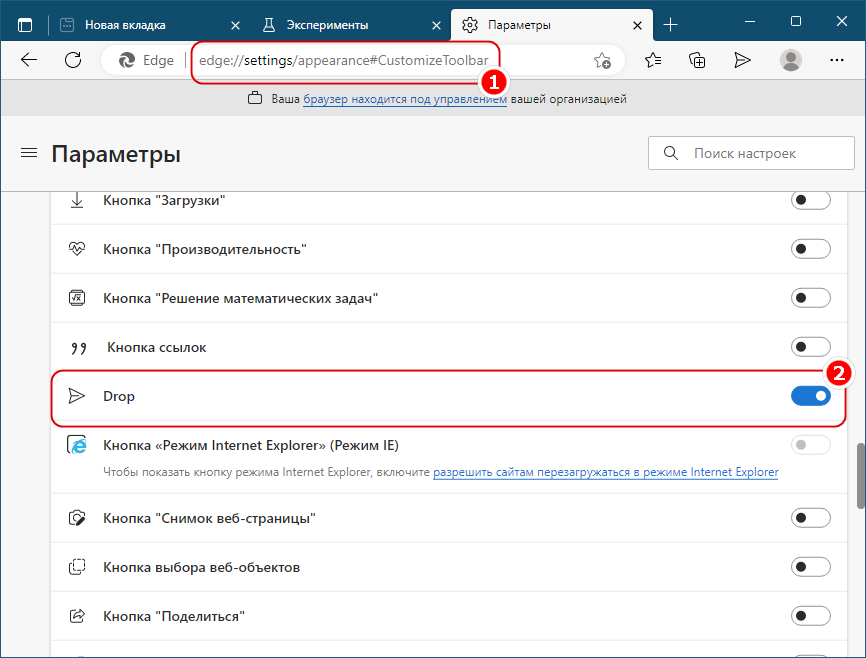Click the Internet Explorer mode icon

tap(77, 444)
